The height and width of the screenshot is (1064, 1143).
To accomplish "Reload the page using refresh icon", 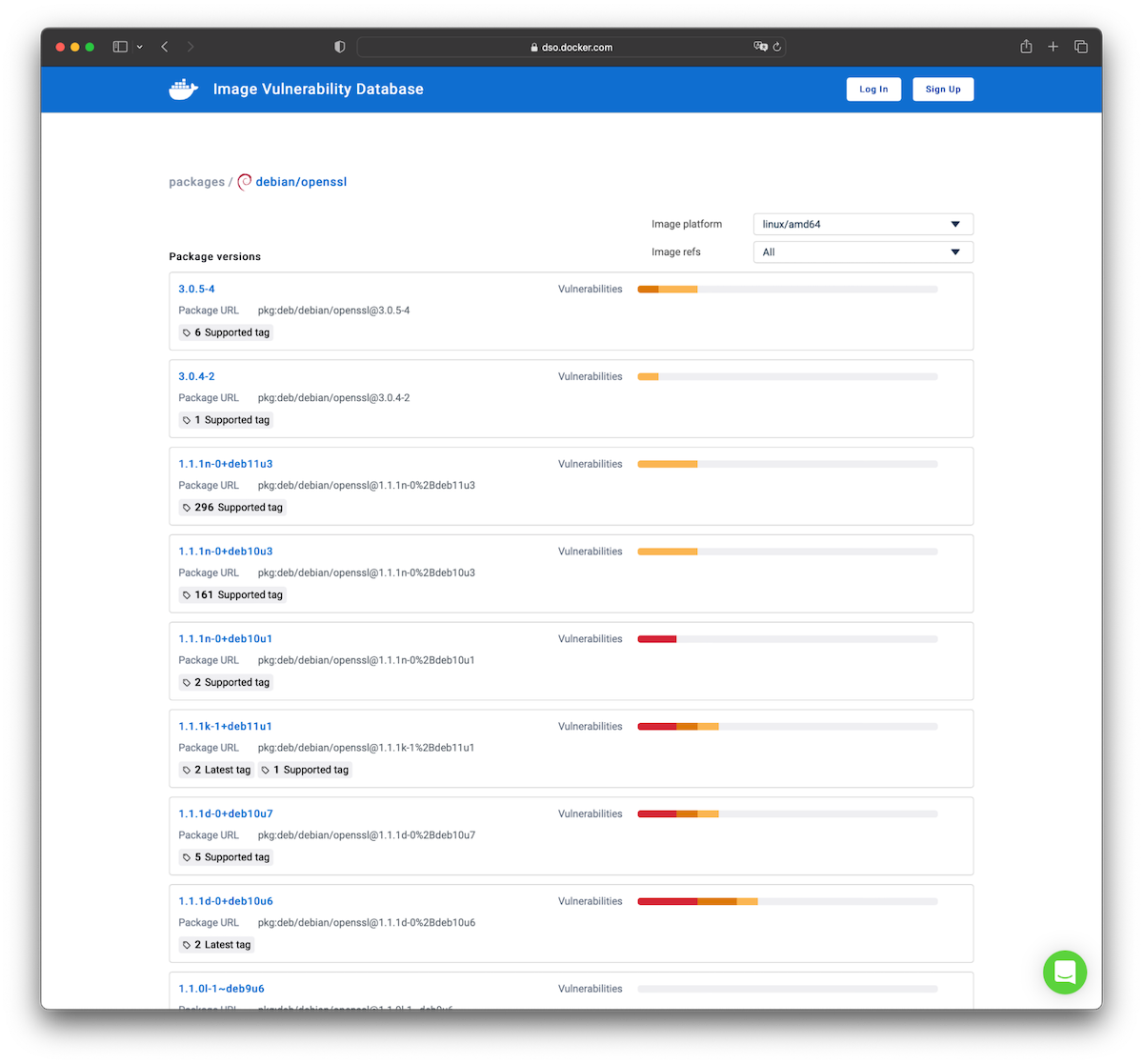I will click(777, 47).
